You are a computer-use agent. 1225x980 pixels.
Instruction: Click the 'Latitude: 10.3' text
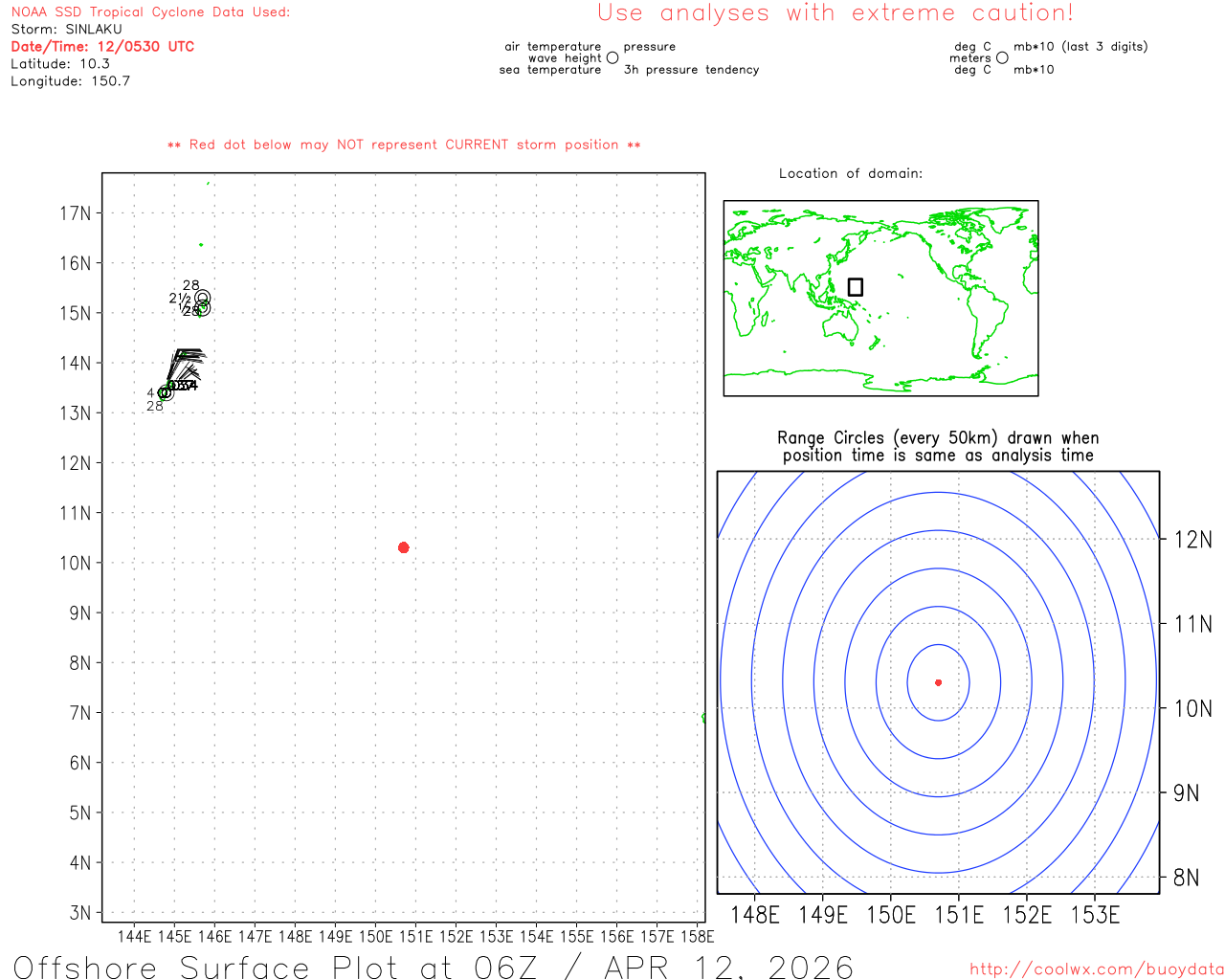[60, 64]
